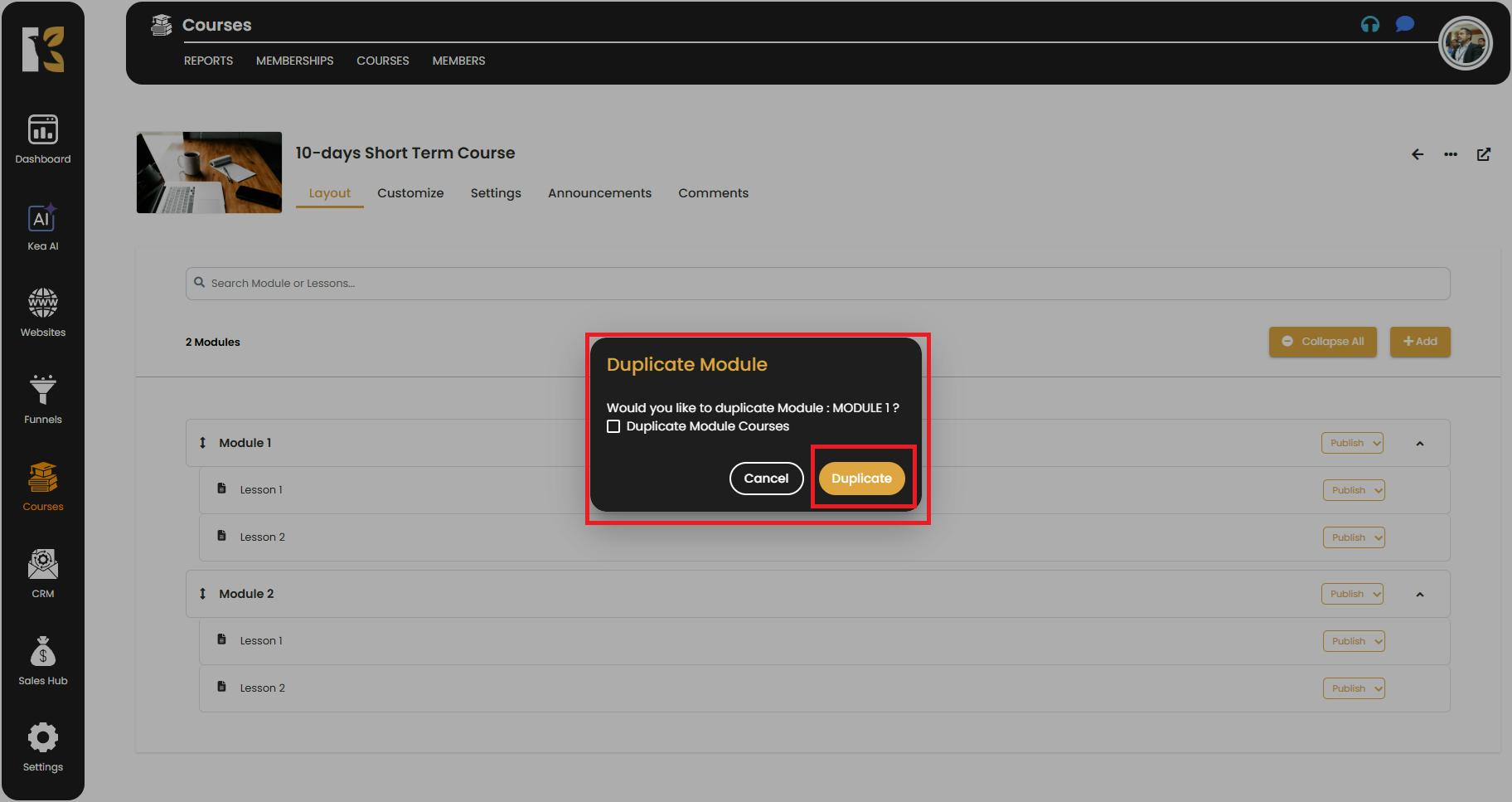Screen dimensions: 1512x802
Task: Open the Sales Hub section
Action: tap(42, 661)
